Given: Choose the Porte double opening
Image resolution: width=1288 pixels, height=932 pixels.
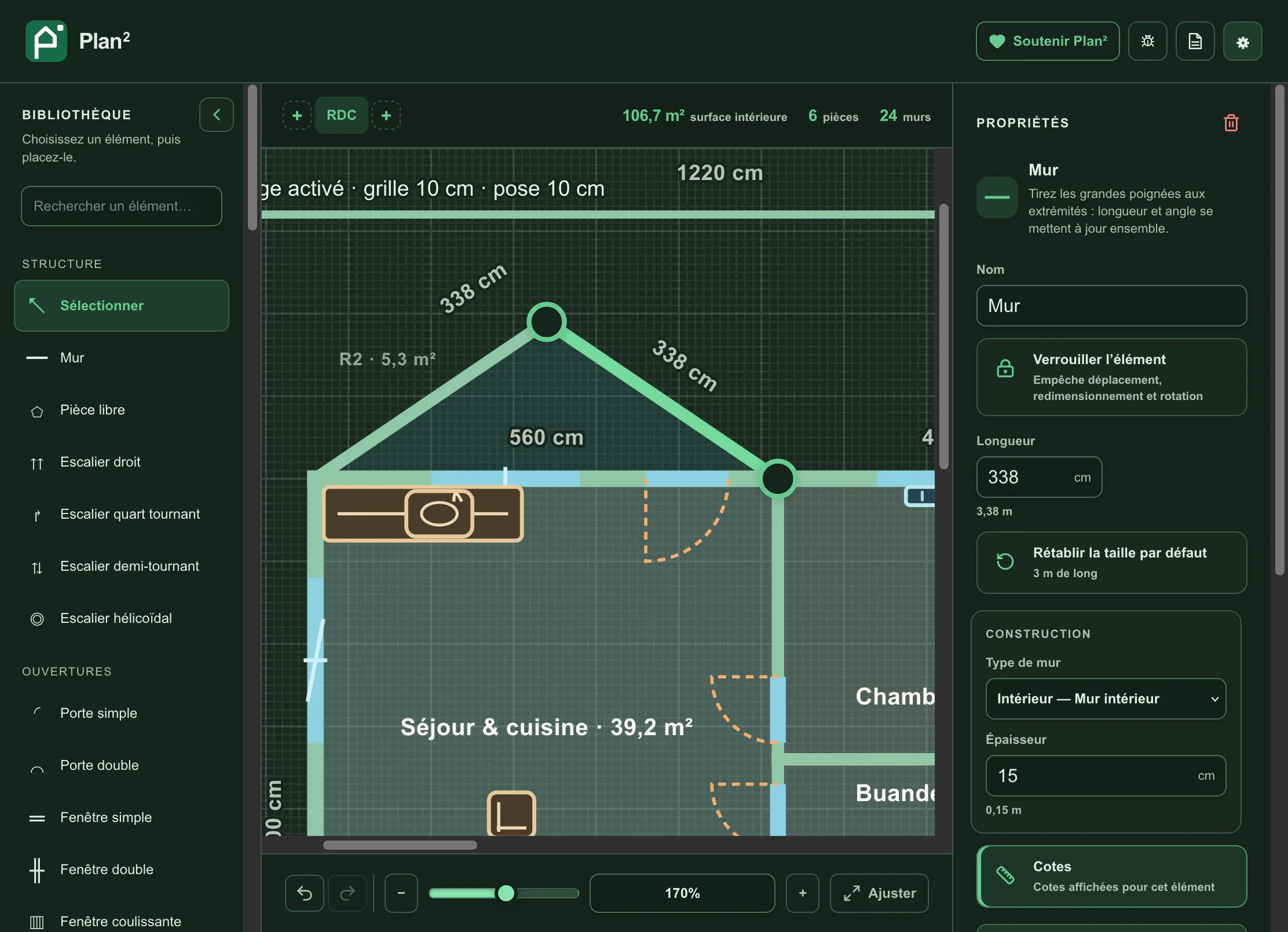Looking at the screenshot, I should click(122, 765).
